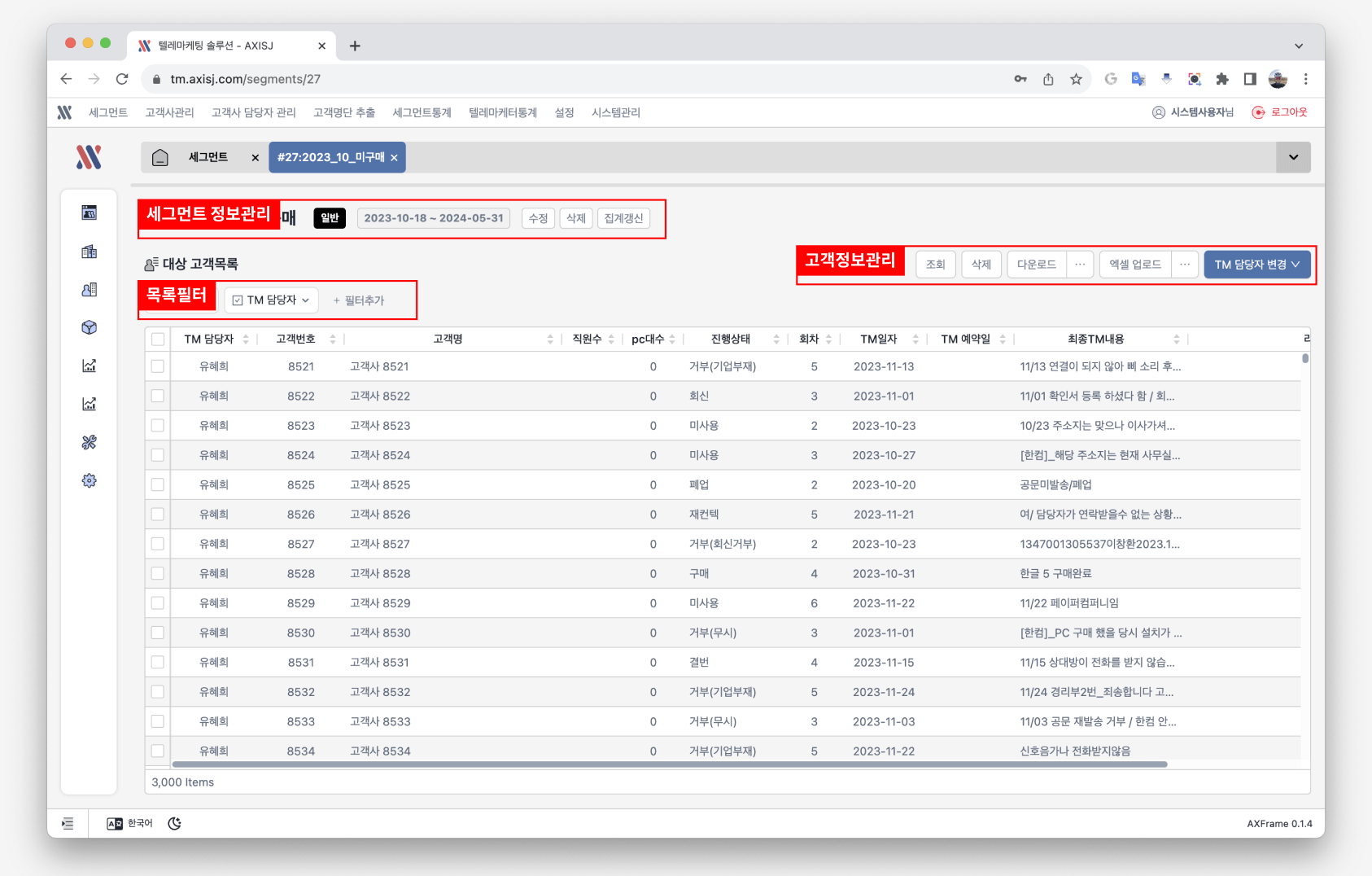This screenshot has height=876, width=1372.
Task: Open the 고객사 담당자 관리 menu
Action: pyautogui.click(x=254, y=112)
